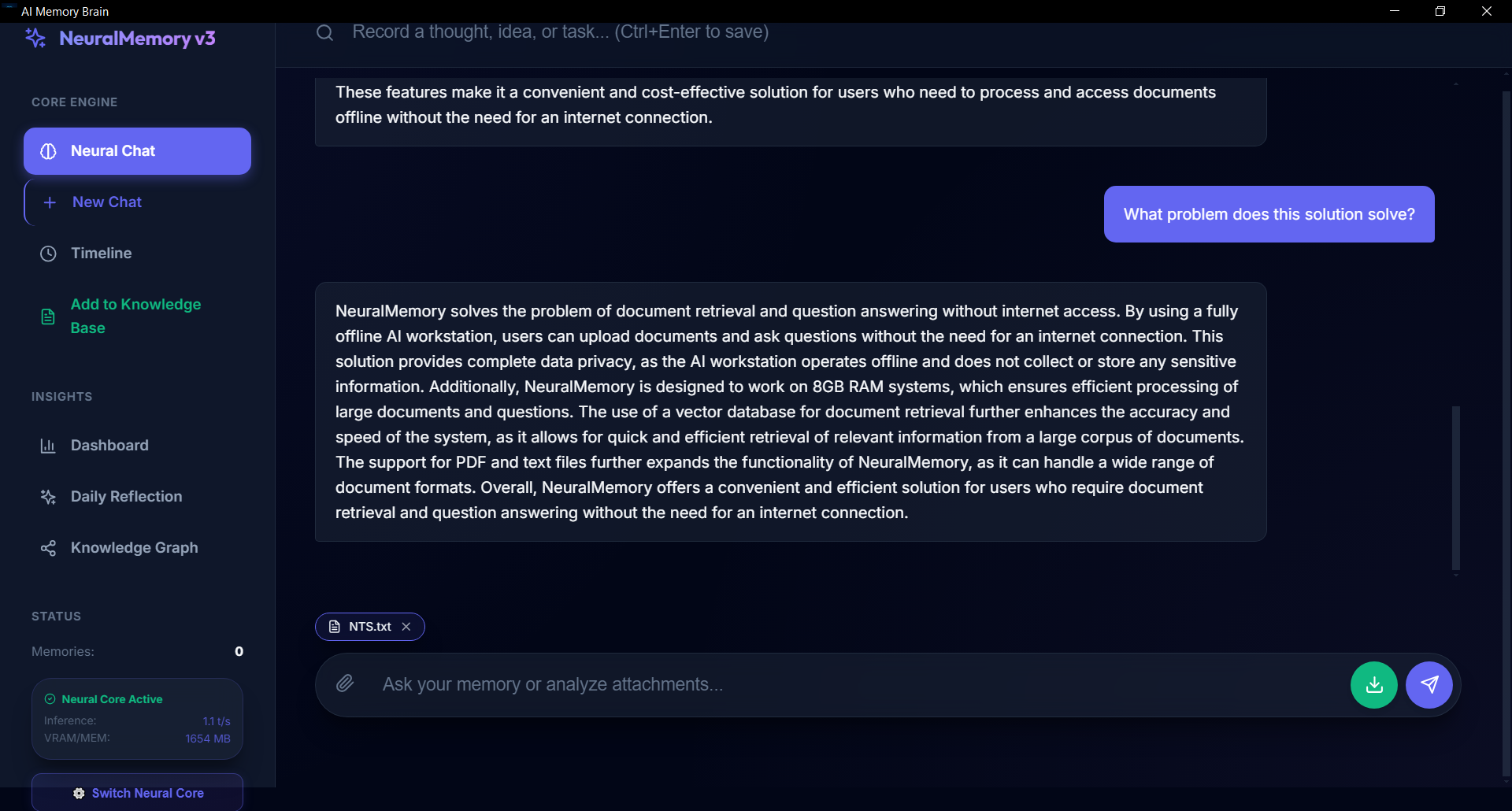This screenshot has height=811, width=1512.
Task: Go to Daily Reflection
Action: (126, 497)
